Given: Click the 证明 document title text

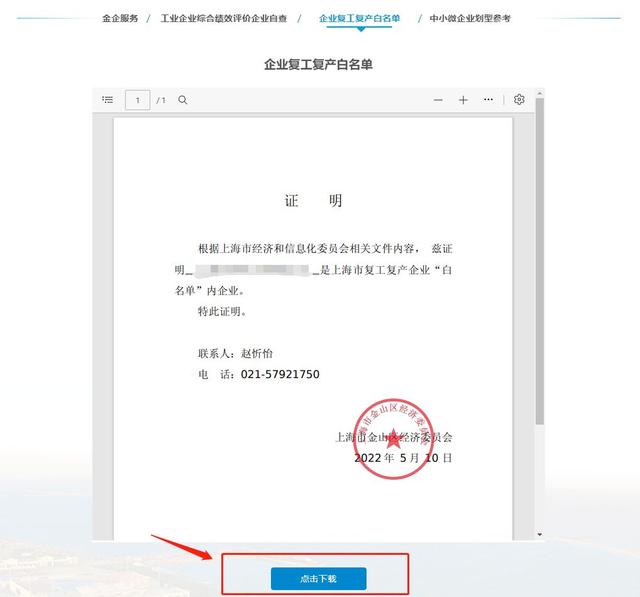Looking at the screenshot, I should point(313,201).
